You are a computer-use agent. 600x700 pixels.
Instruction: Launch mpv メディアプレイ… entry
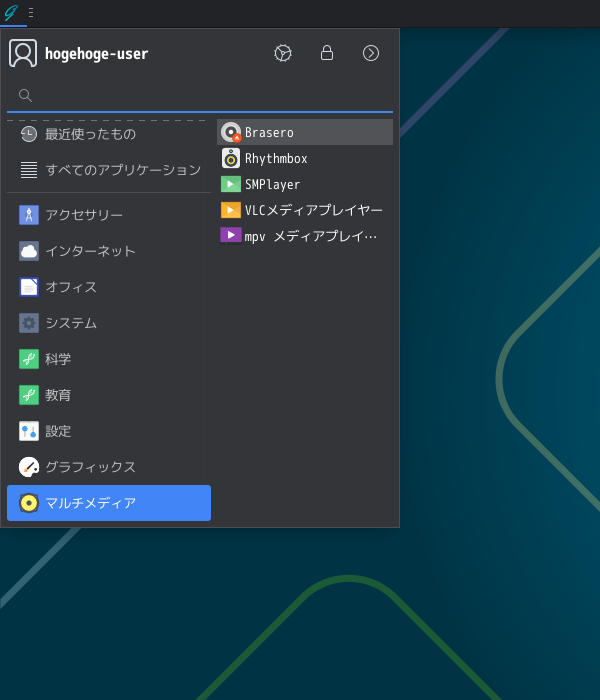coord(305,236)
